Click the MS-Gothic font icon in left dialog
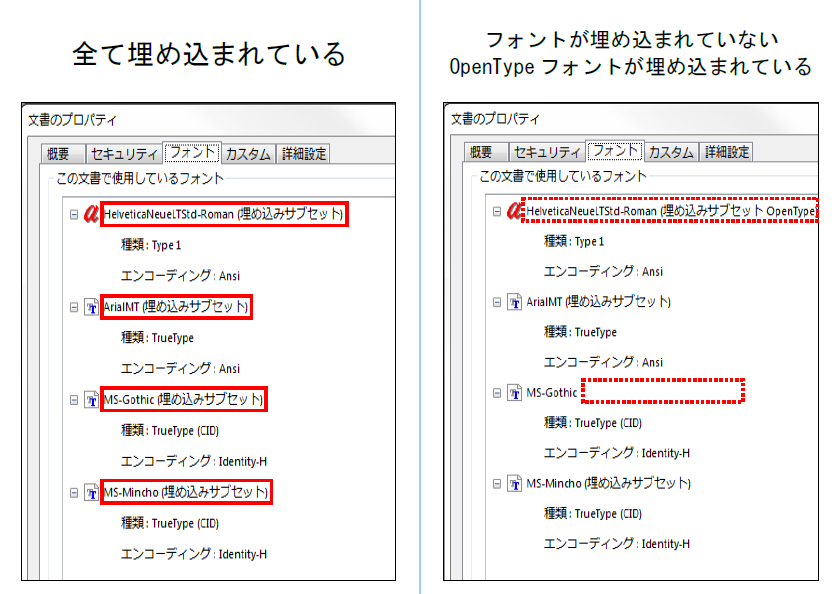The width and height of the screenshot is (836, 594). click(92, 400)
